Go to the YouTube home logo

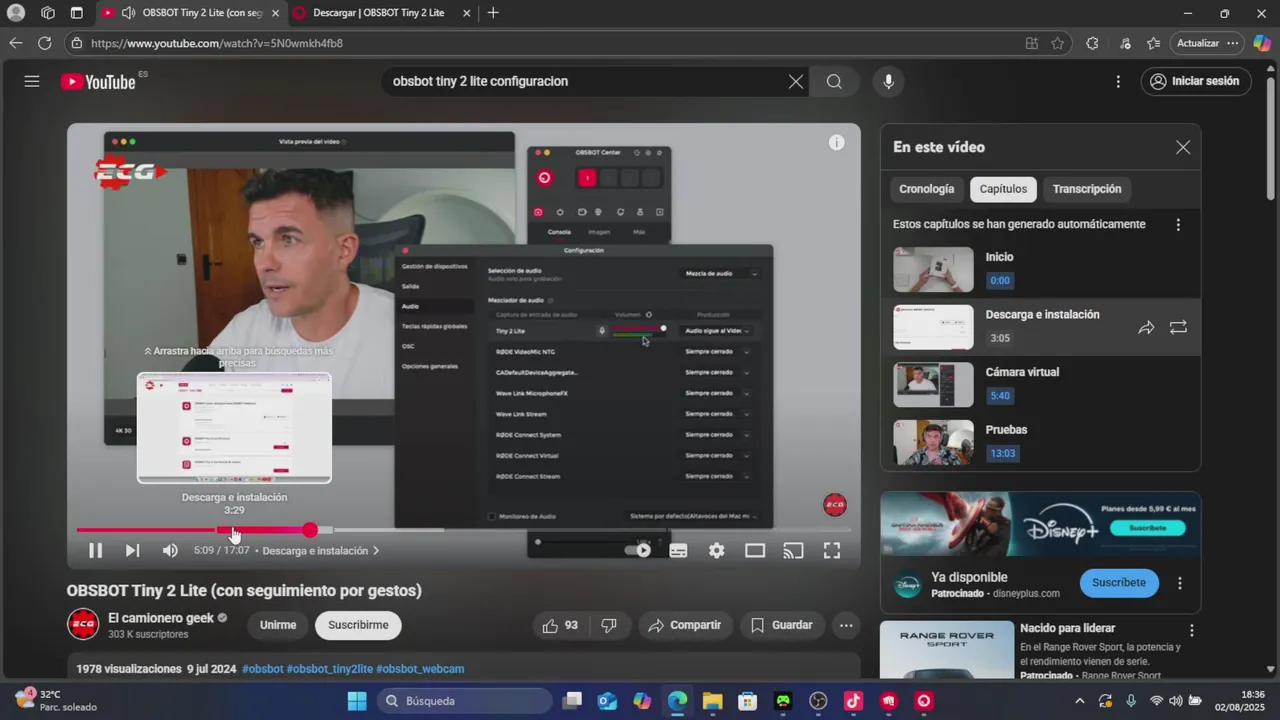pyautogui.click(x=98, y=82)
